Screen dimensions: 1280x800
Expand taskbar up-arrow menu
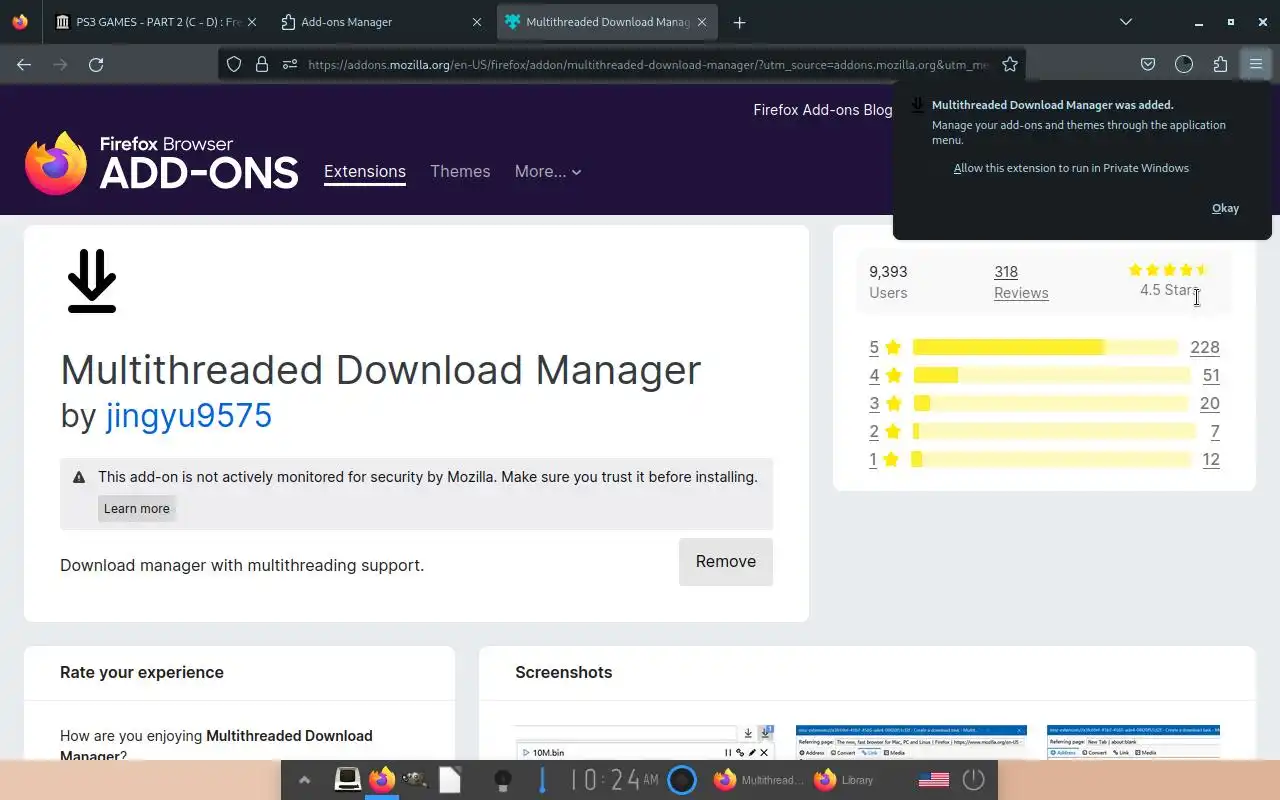pyautogui.click(x=304, y=780)
